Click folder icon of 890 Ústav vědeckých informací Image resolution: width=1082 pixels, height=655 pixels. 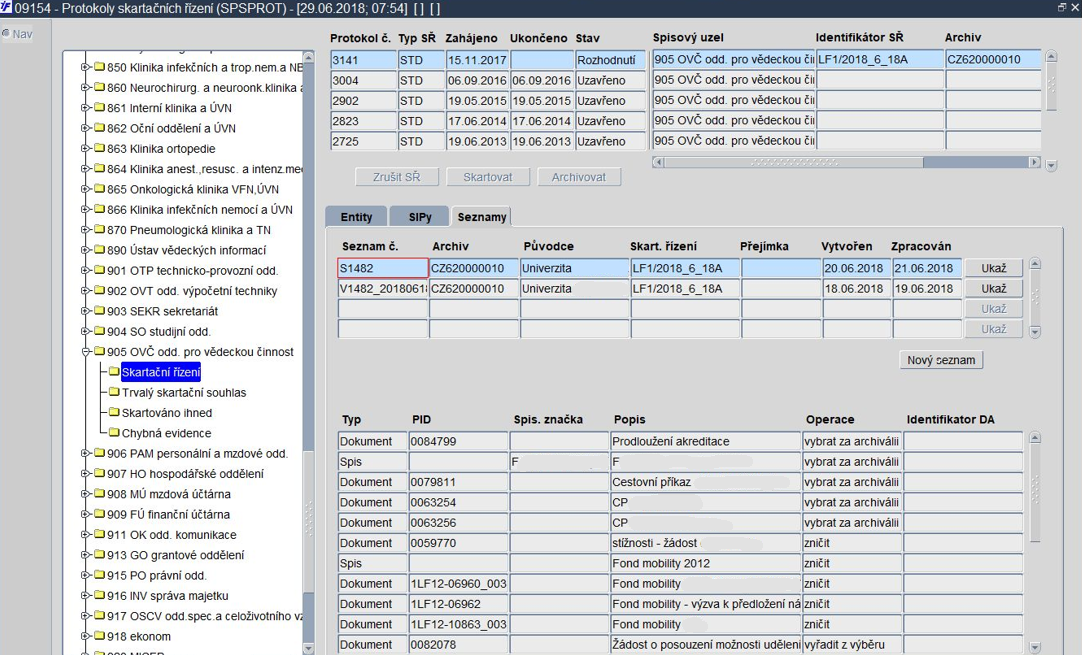99,250
